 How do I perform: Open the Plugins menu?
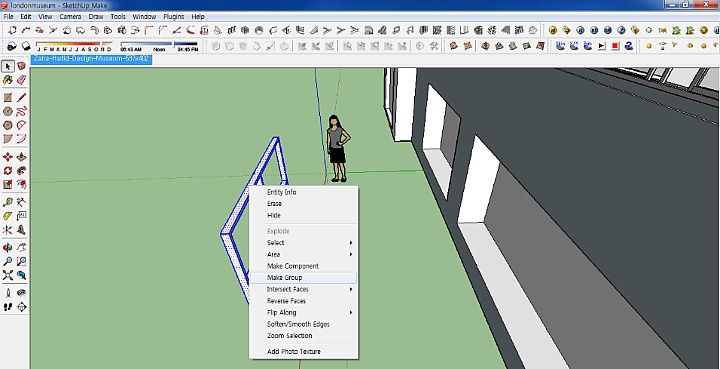coord(174,17)
